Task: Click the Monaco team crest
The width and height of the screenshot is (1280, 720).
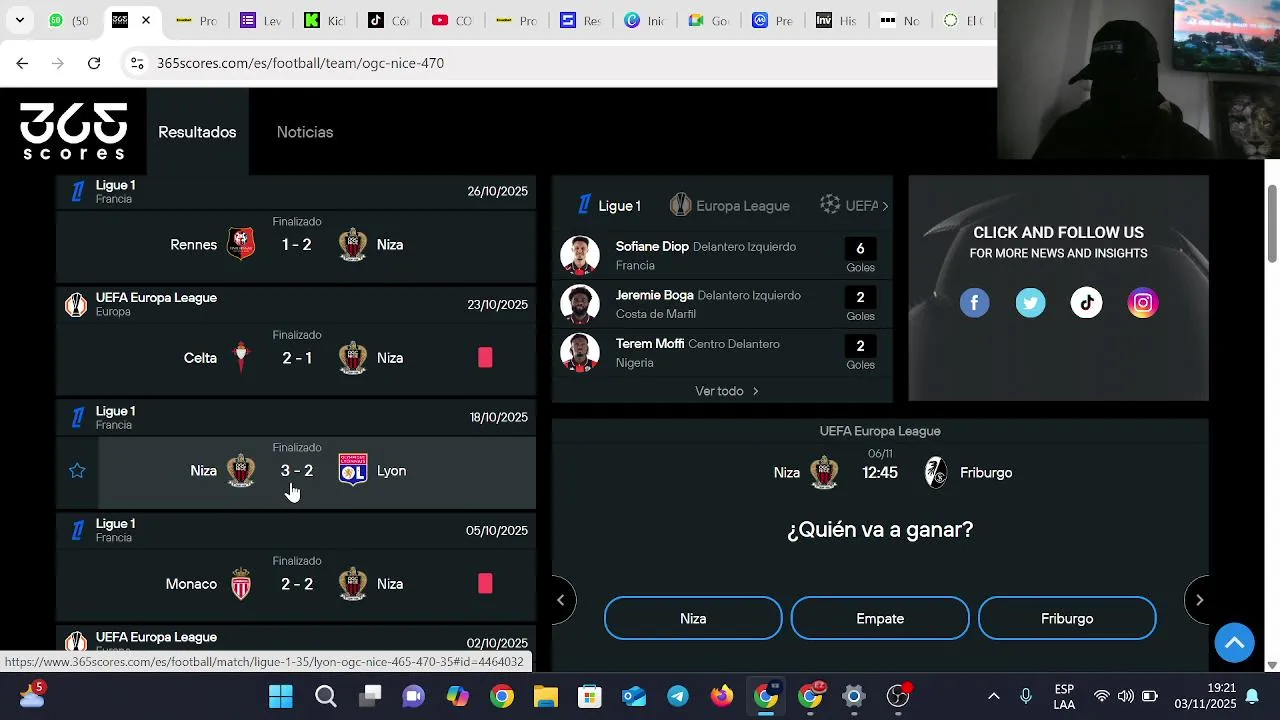Action: coord(241,584)
